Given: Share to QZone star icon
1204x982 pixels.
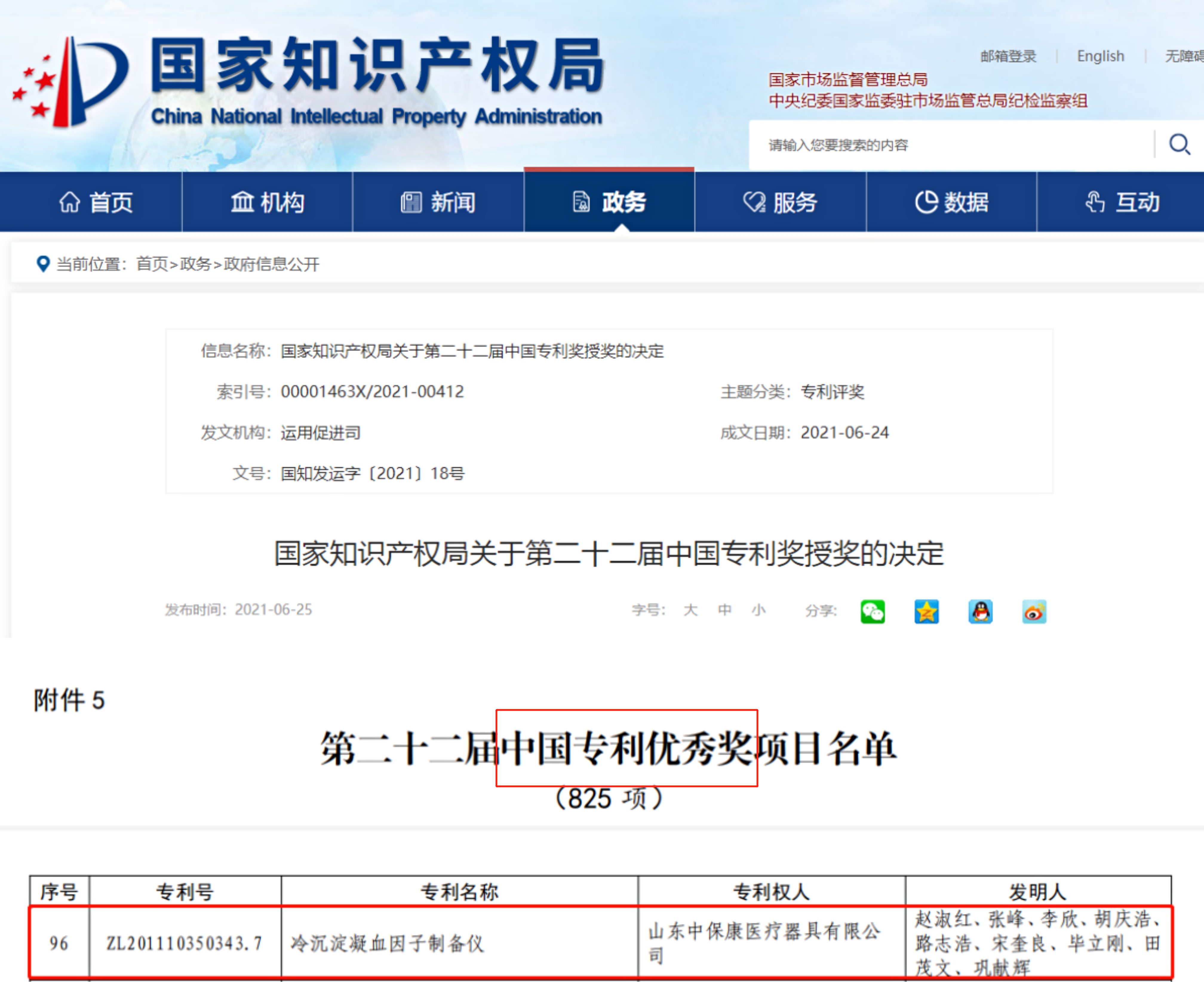Looking at the screenshot, I should point(926,612).
